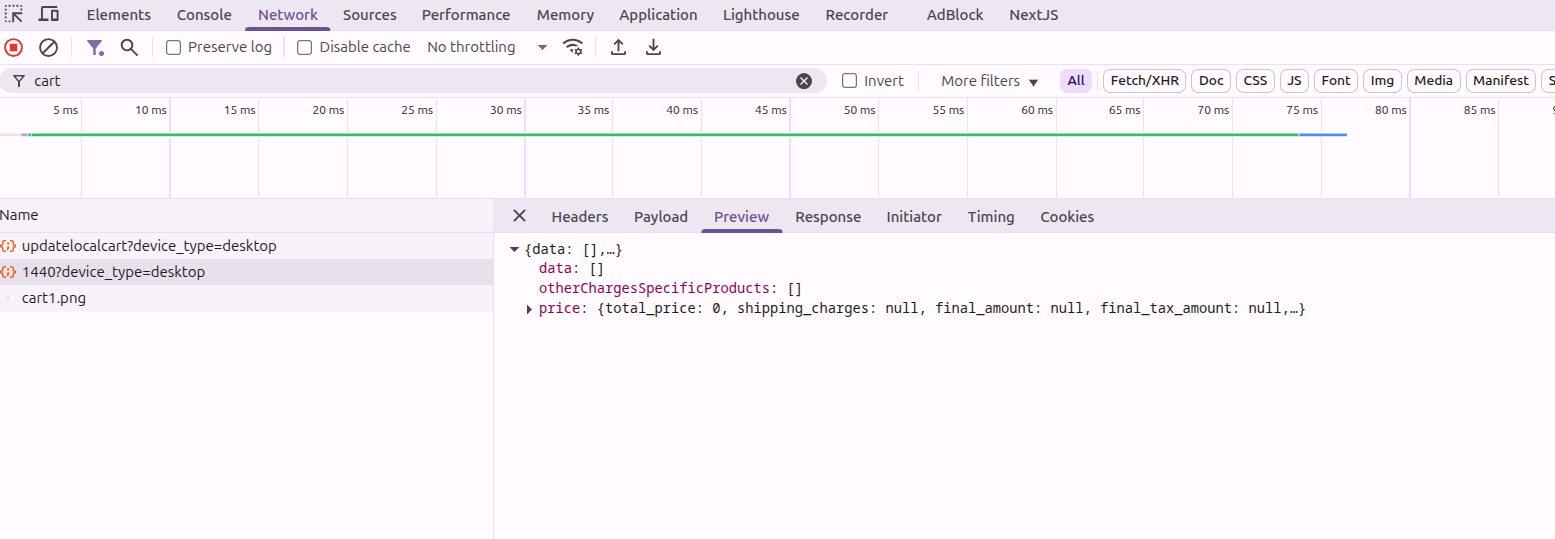Stop recording the network log
Image resolution: width=1555 pixels, height=539 pixels.
tap(14, 47)
